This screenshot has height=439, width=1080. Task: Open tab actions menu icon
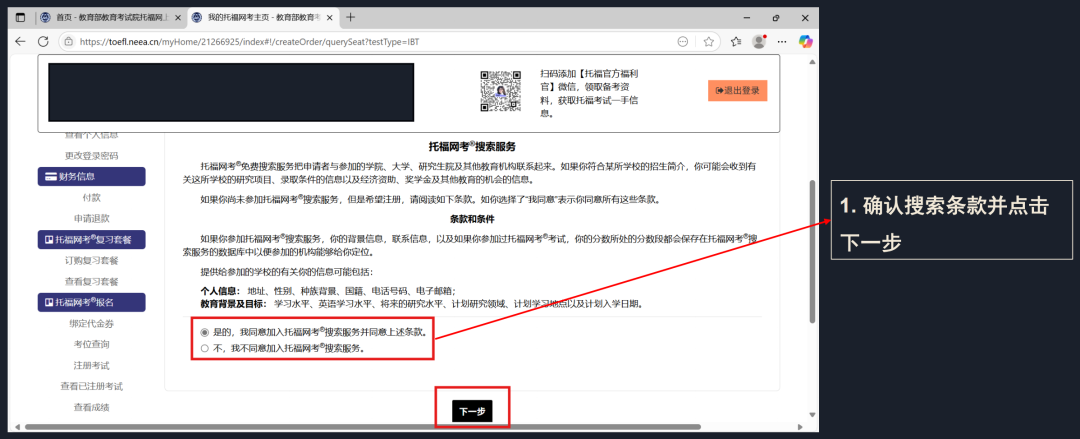tap(21, 17)
